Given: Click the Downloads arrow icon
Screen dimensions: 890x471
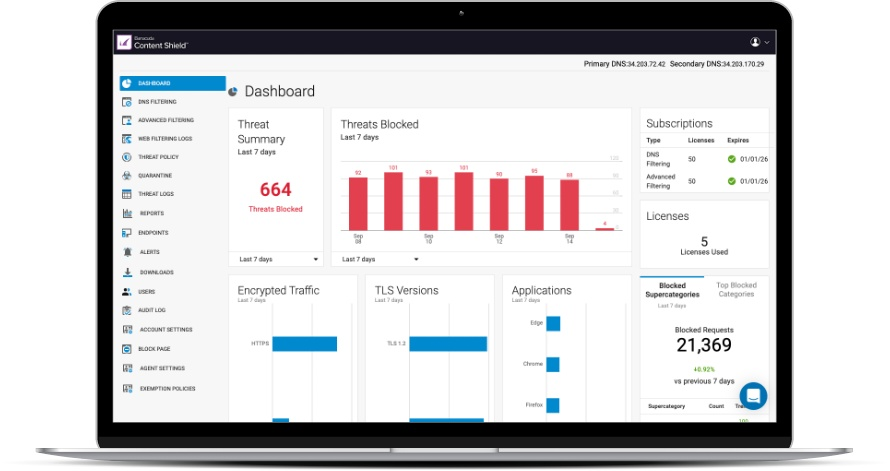Looking at the screenshot, I should click(127, 272).
